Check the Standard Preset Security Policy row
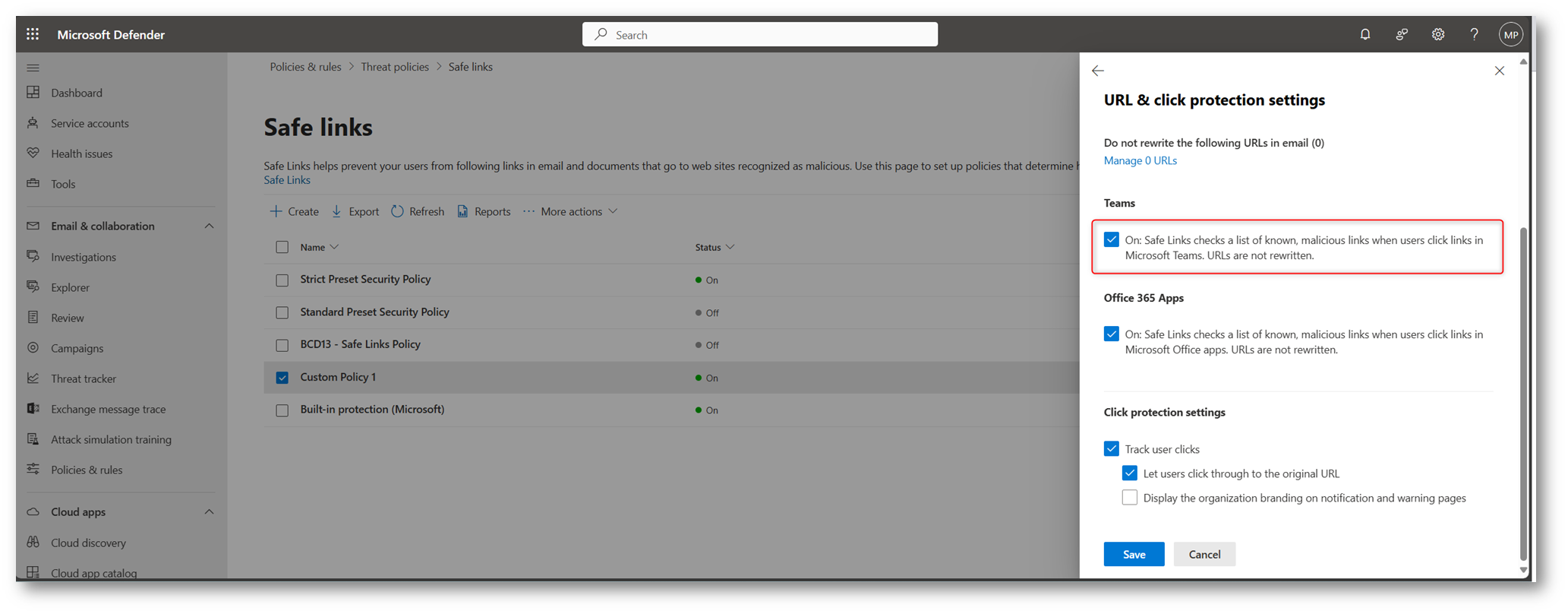The width and height of the screenshot is (1568, 614). (x=282, y=312)
